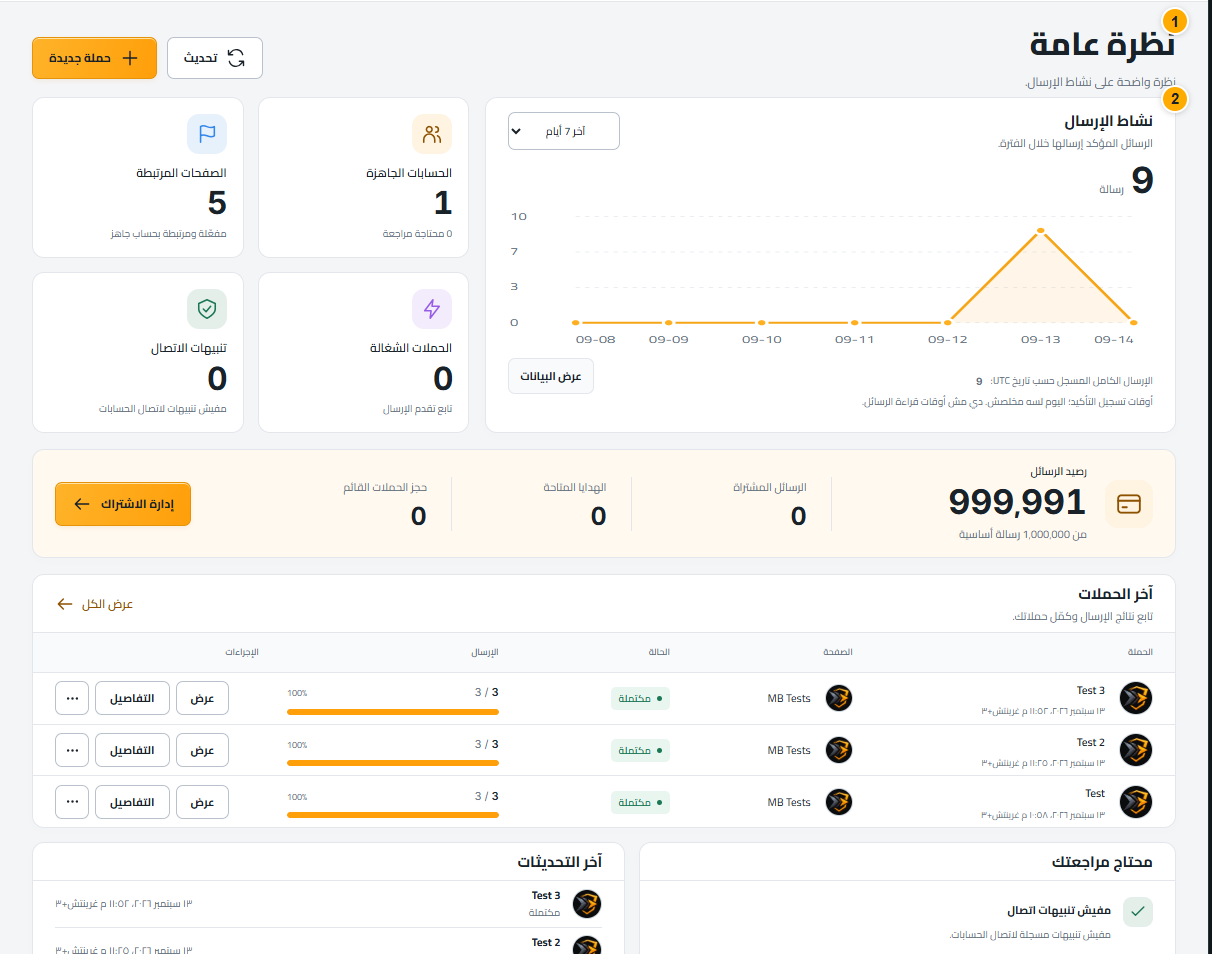Click the الحسابات الجاهزة value 1
This screenshot has width=1212, height=954.
pos(443,203)
